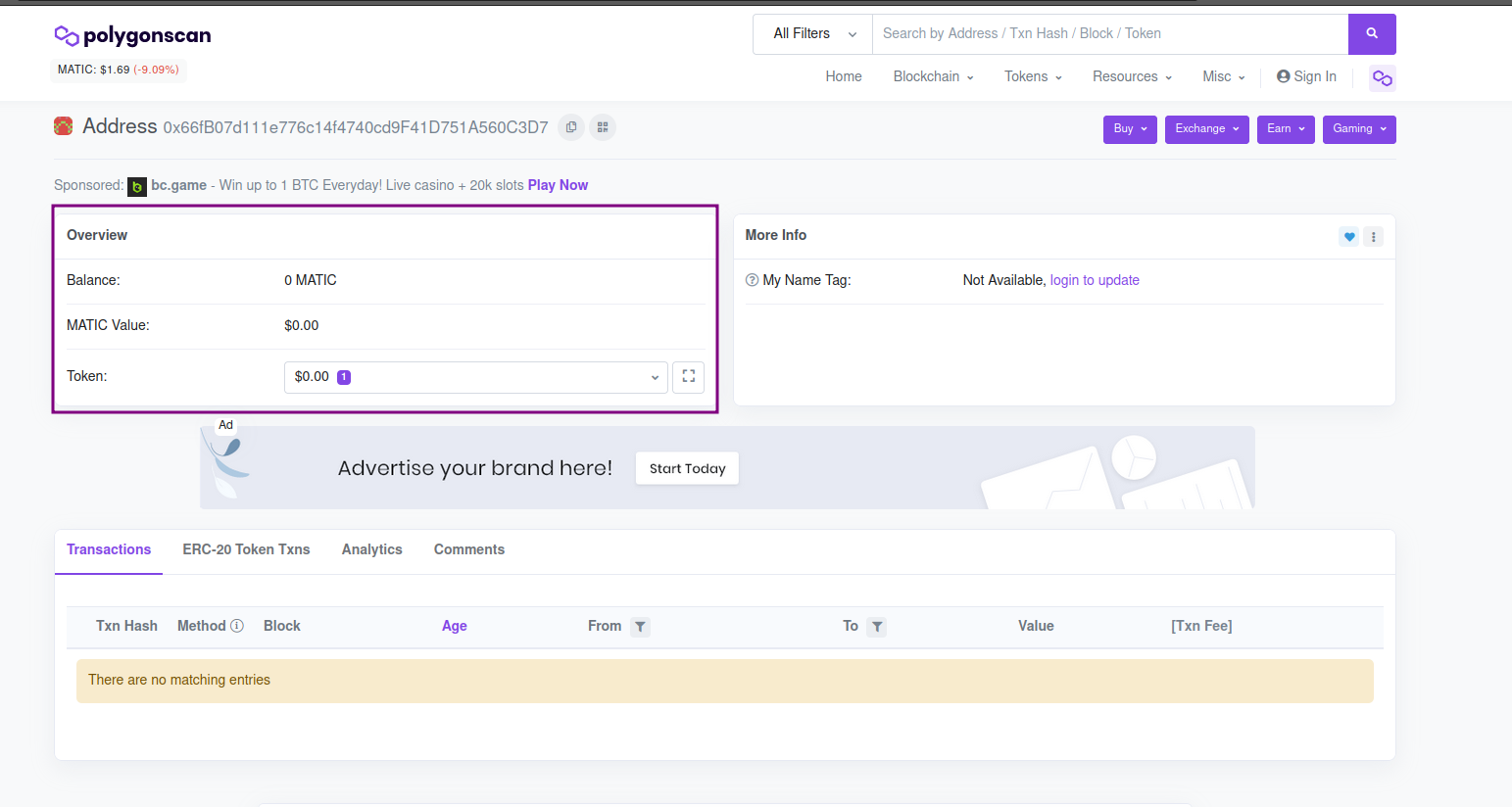
Task: Switch to the Analytics tab
Action: click(371, 549)
